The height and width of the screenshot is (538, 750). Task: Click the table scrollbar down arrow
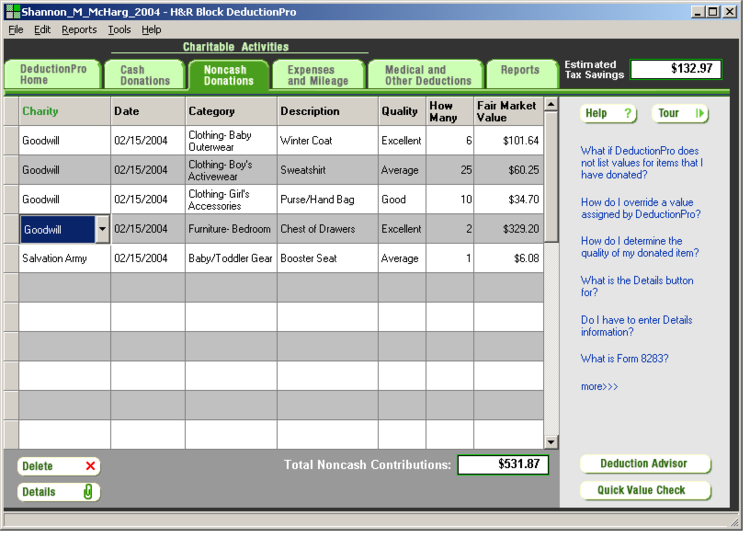[551, 442]
